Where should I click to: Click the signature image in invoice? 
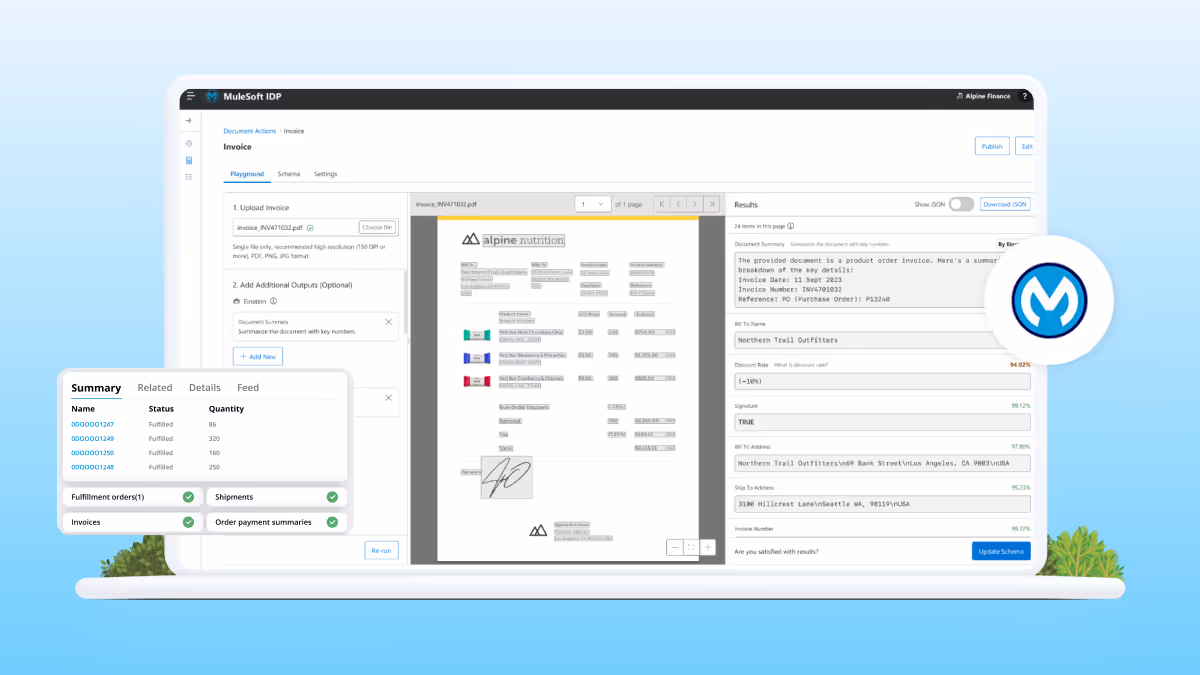click(x=506, y=478)
